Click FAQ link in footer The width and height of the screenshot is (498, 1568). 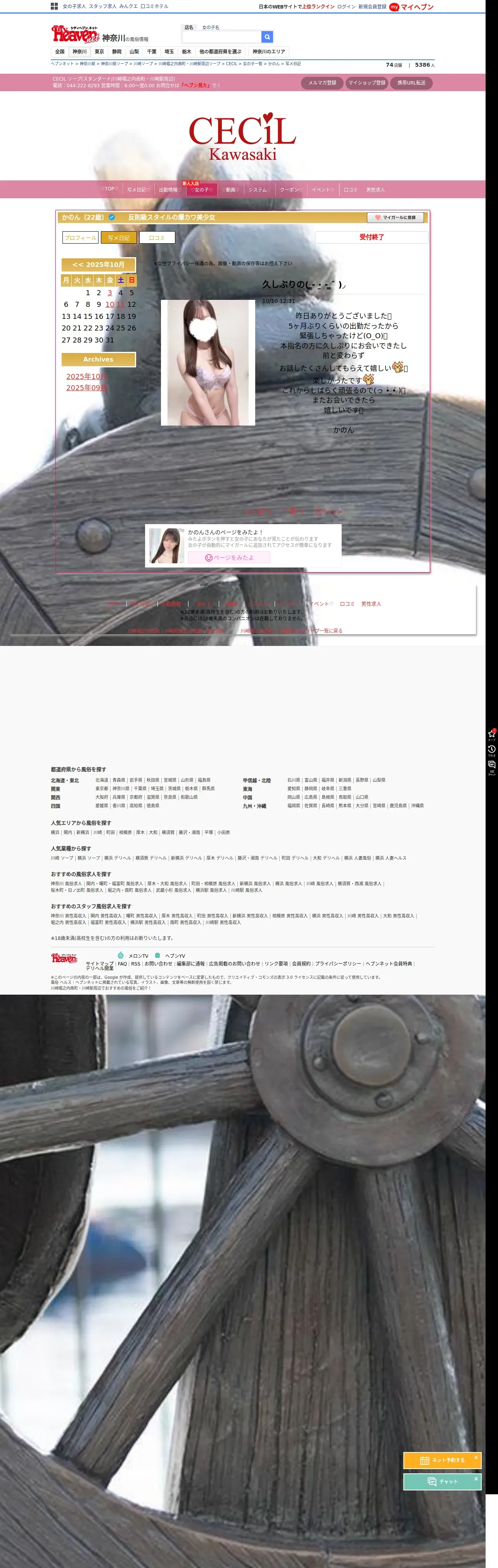point(123,964)
